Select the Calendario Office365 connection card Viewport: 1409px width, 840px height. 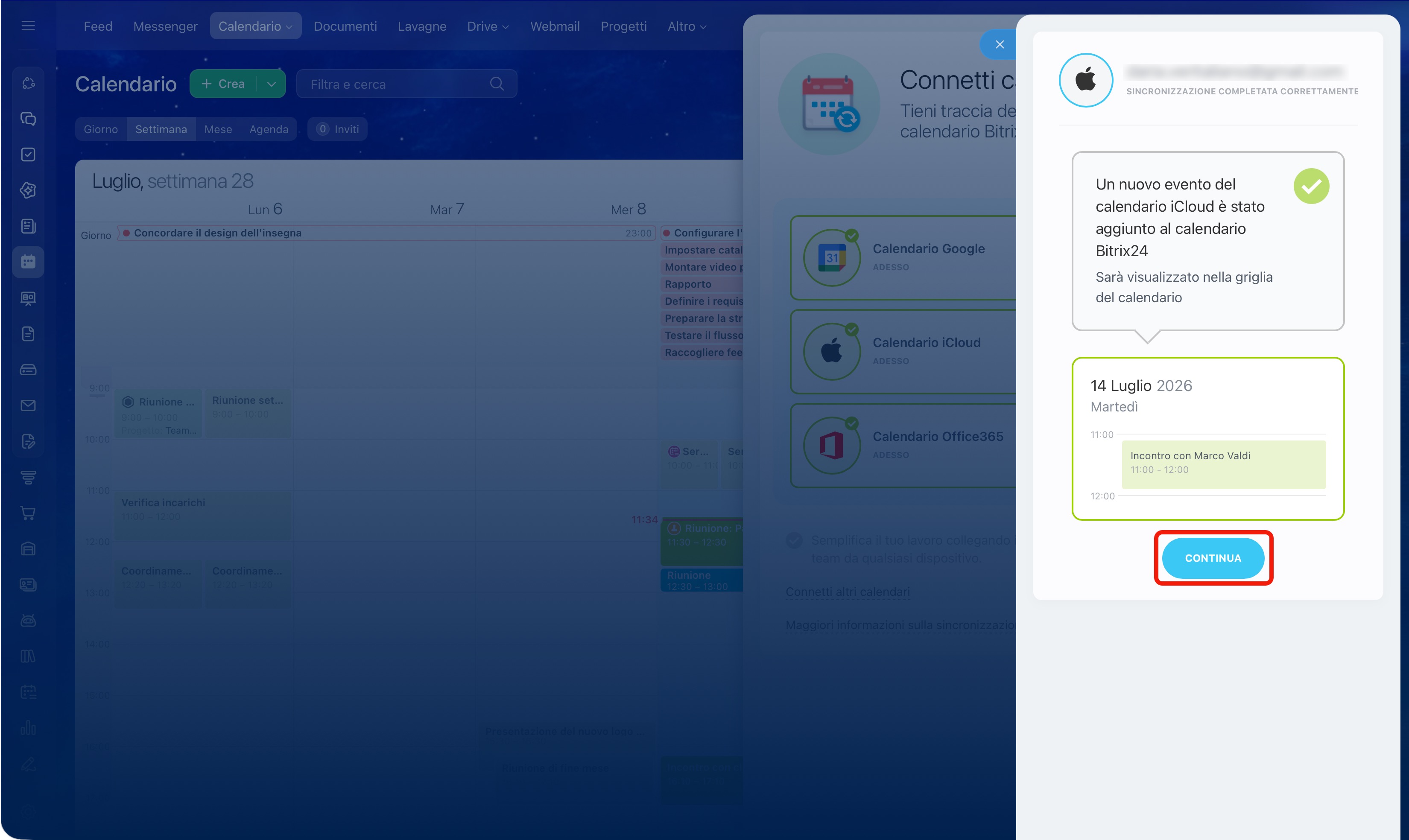point(903,446)
